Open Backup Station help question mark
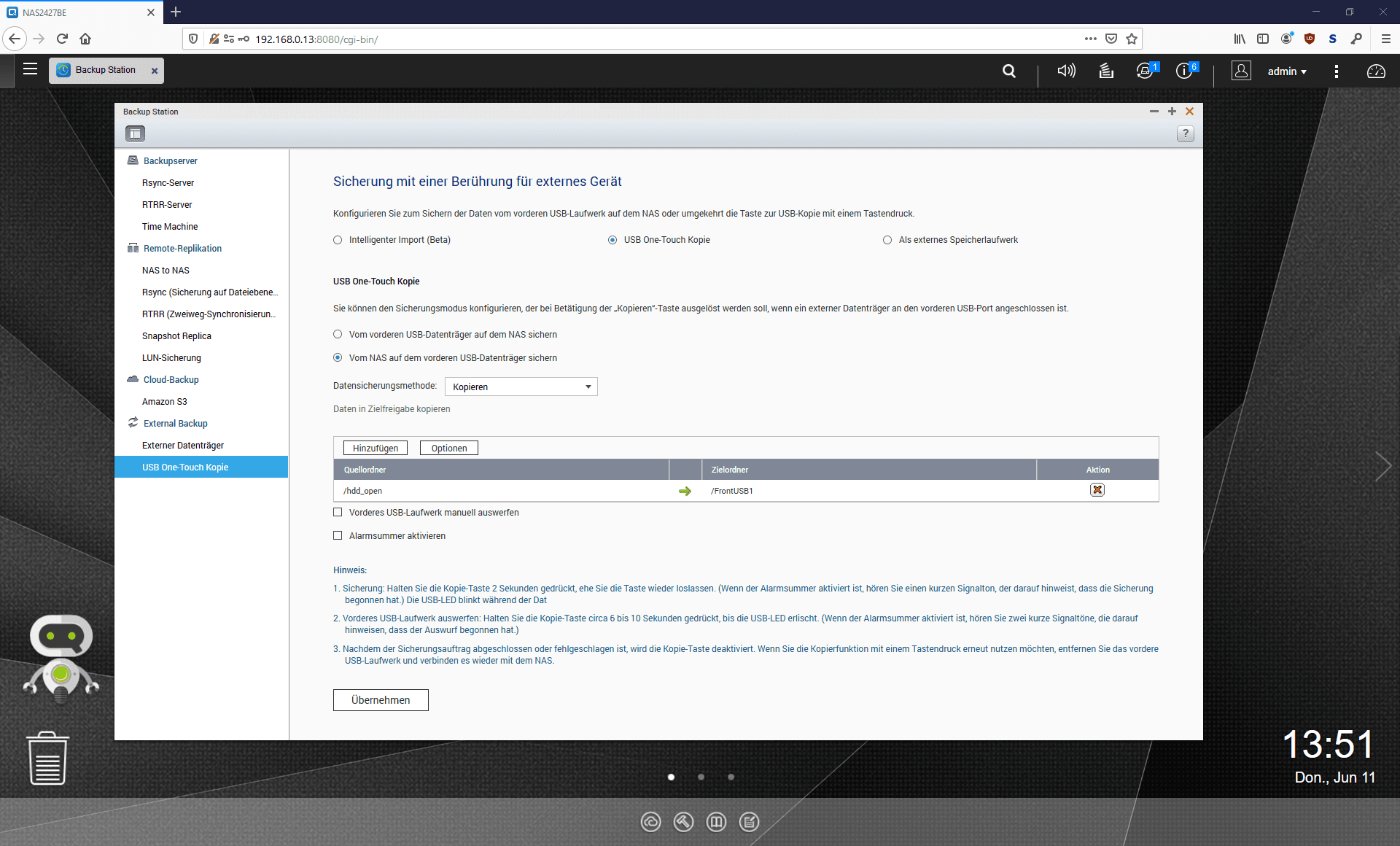1400x846 pixels. [x=1185, y=133]
